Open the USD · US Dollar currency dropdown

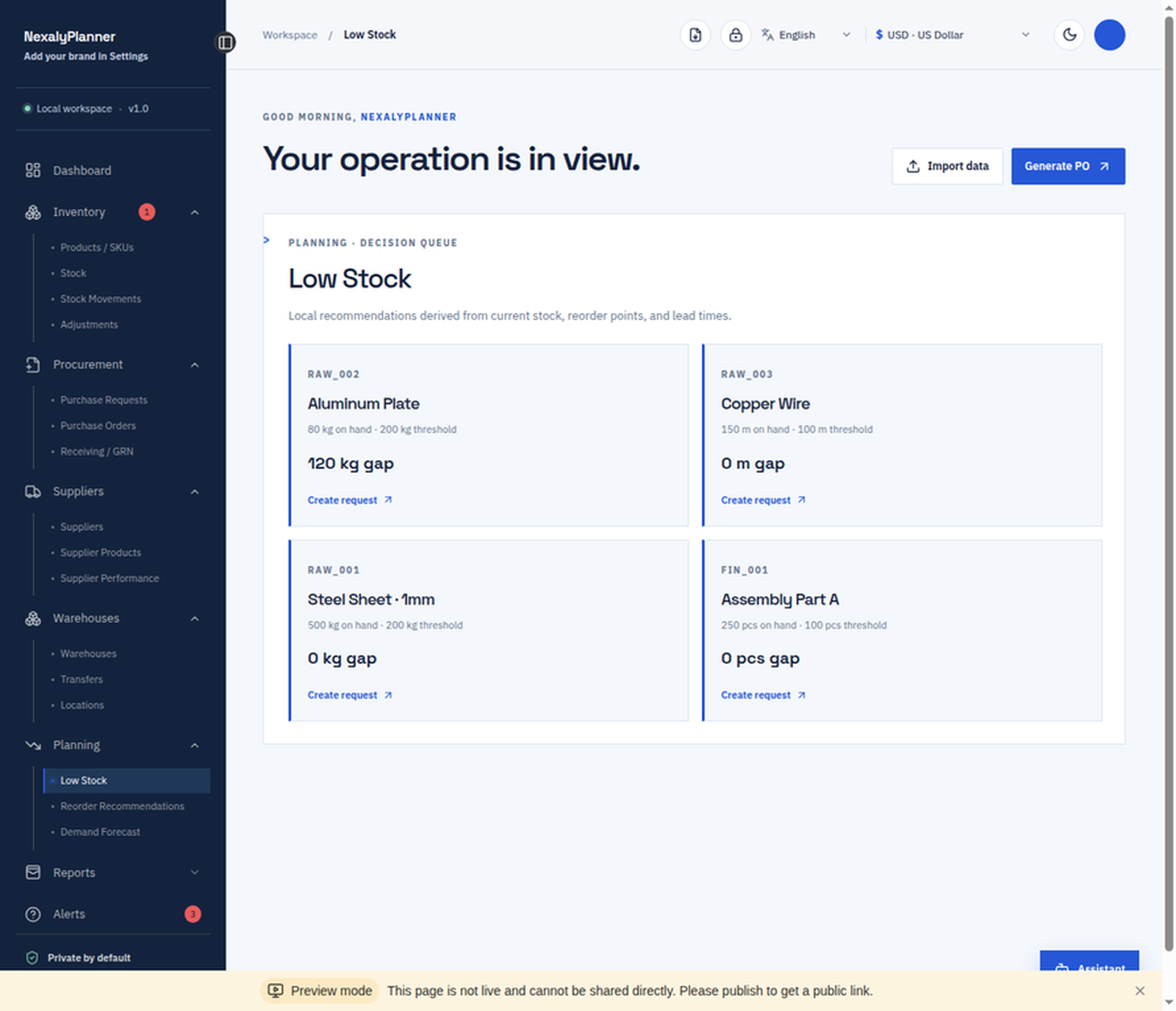pyautogui.click(x=953, y=35)
